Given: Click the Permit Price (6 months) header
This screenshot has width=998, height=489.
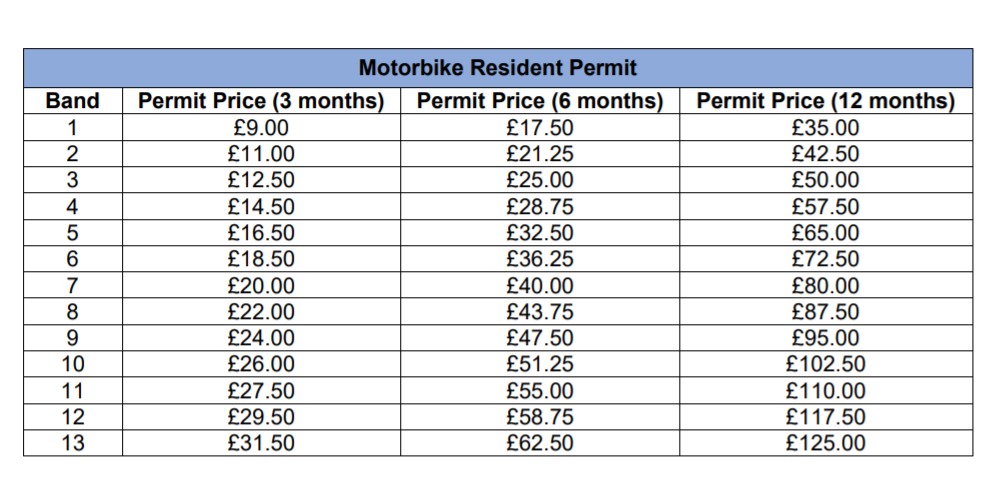Looking at the screenshot, I should point(540,101).
